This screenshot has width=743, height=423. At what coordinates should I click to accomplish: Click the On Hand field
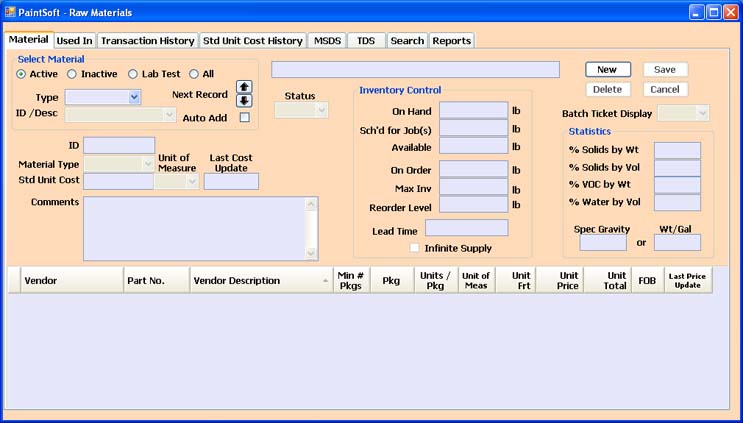tap(473, 110)
